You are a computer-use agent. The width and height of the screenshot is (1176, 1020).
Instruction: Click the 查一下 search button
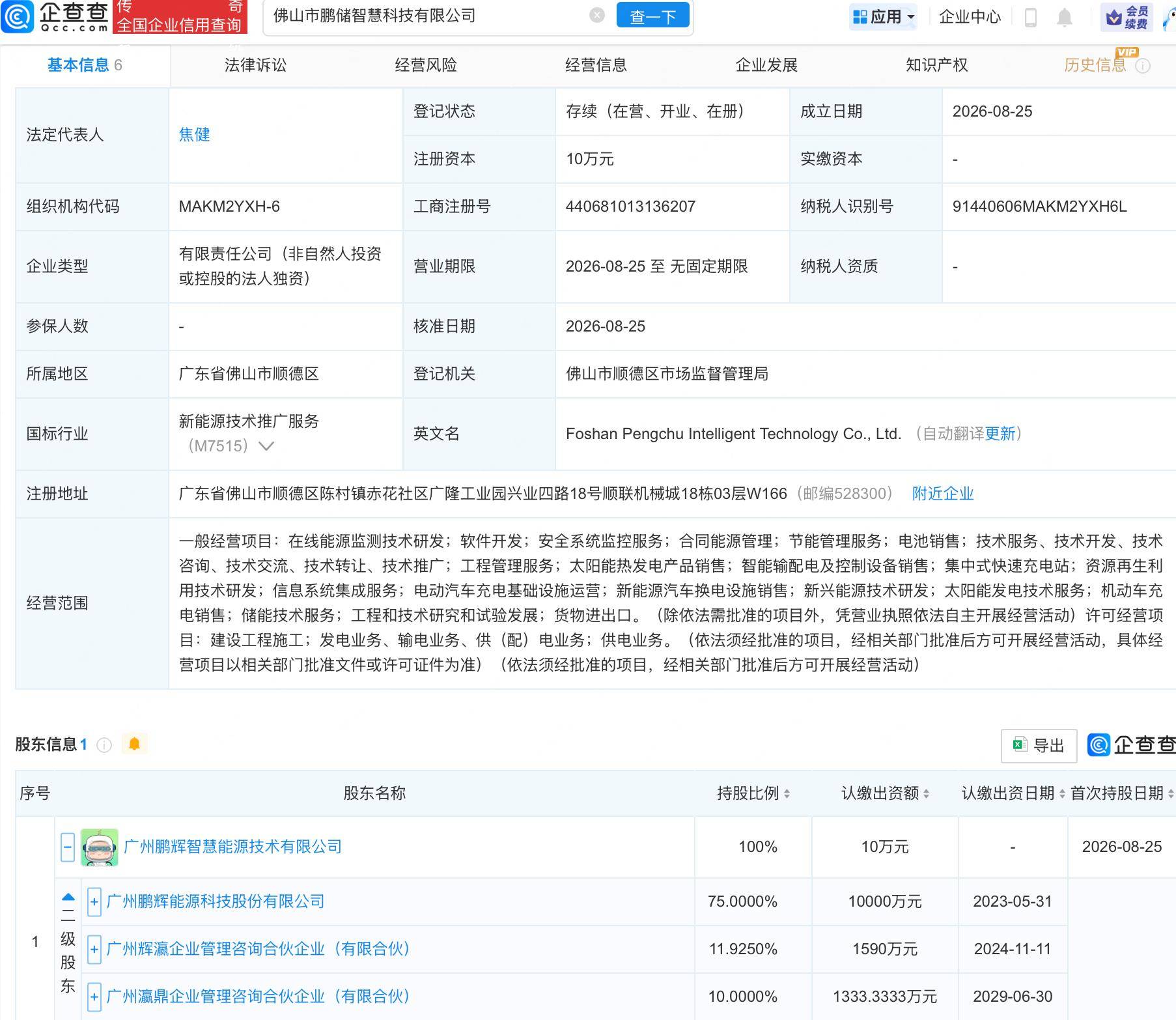[653, 16]
